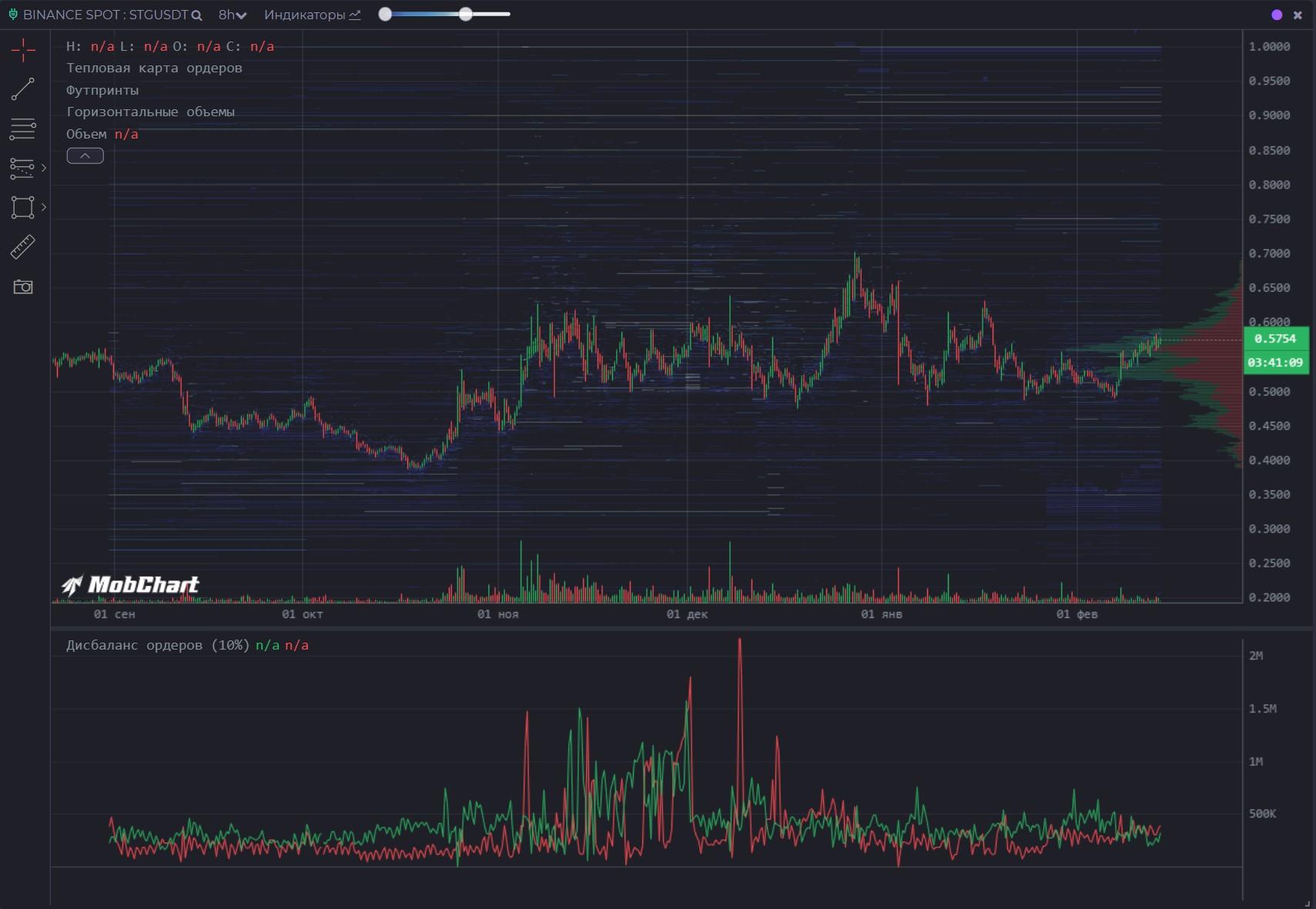
Task: Open the 8h timeframe dropdown
Action: point(232,15)
